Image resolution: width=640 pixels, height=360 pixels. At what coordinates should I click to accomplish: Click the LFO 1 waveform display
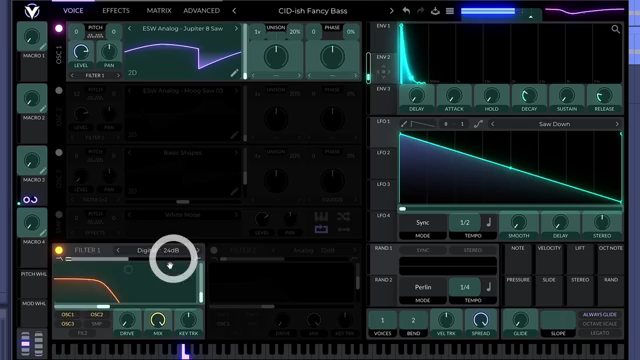tap(510, 167)
